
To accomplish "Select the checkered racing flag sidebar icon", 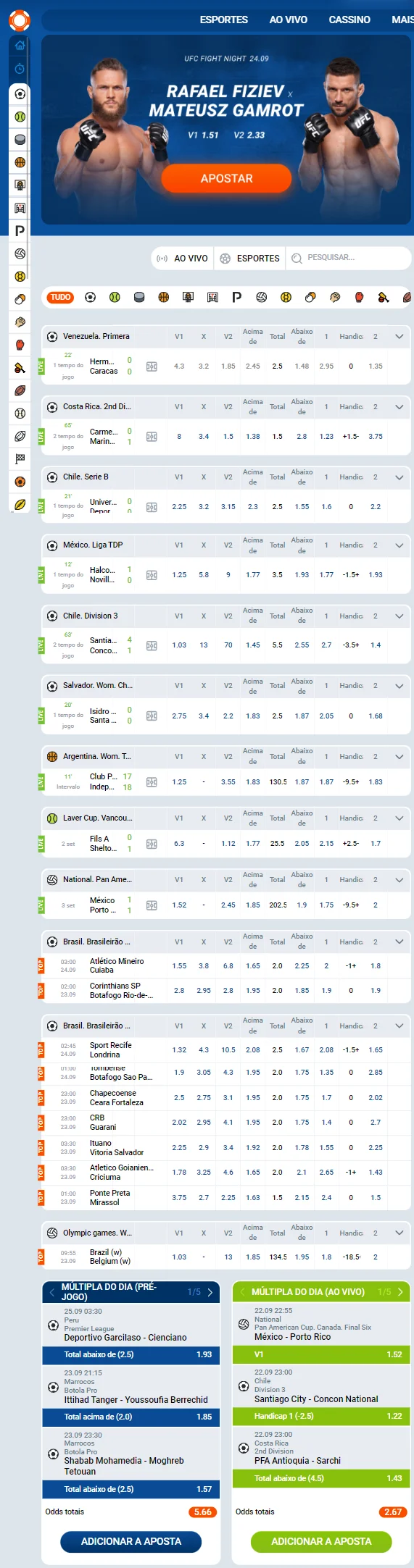I will pos(20,458).
